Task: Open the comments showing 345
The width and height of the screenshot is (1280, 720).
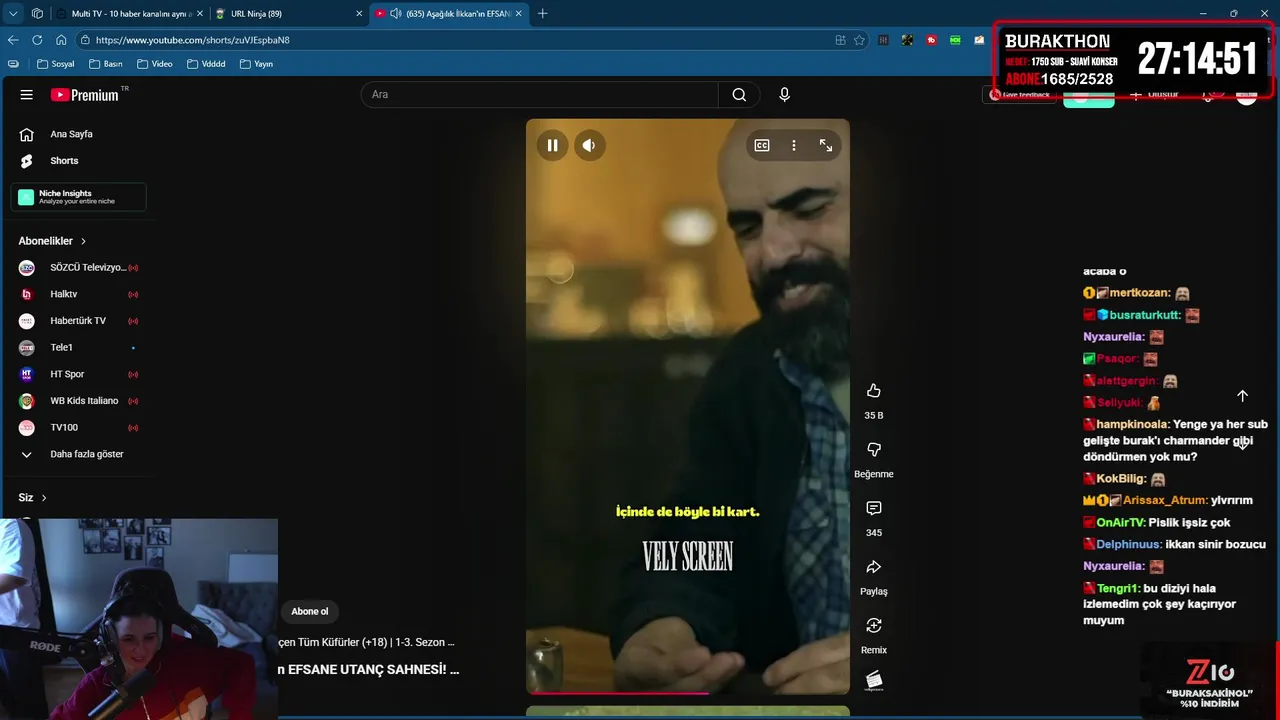Action: click(x=874, y=508)
